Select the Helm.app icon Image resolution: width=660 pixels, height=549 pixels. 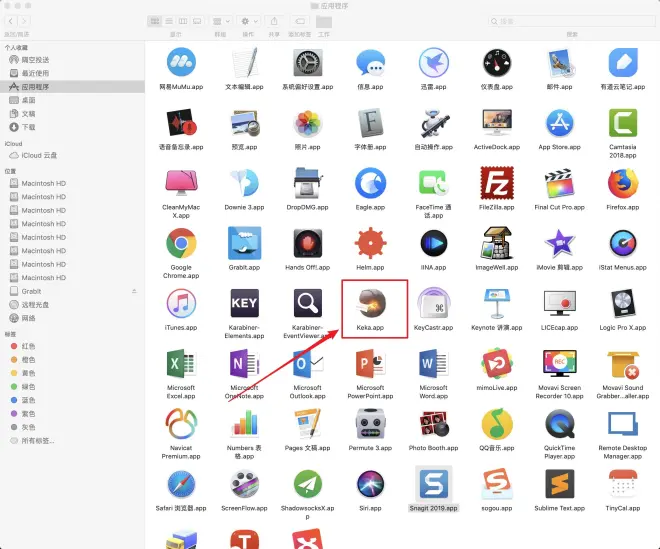370,243
